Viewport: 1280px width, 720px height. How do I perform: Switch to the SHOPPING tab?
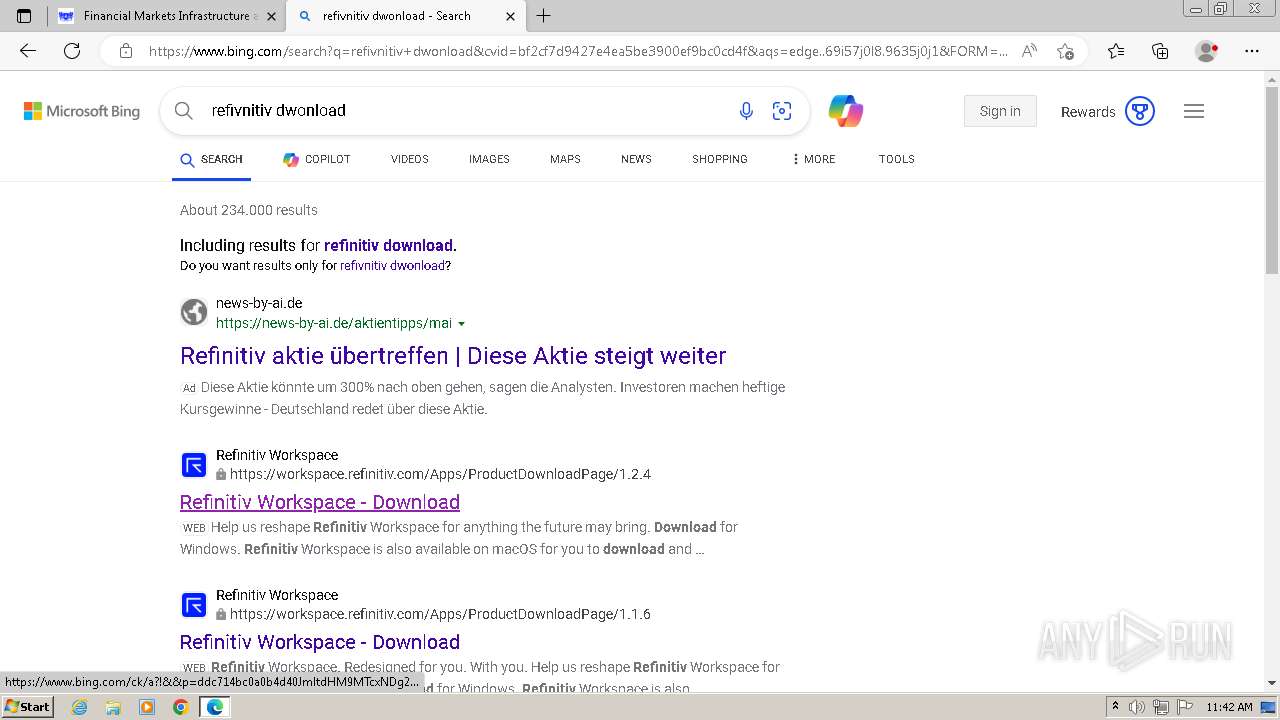(x=720, y=159)
